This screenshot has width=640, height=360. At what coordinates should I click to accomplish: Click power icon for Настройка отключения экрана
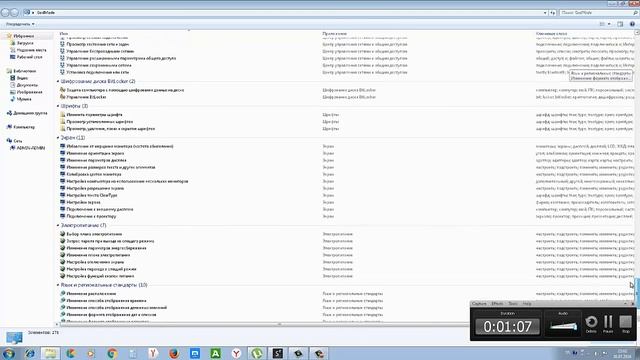coord(62,262)
